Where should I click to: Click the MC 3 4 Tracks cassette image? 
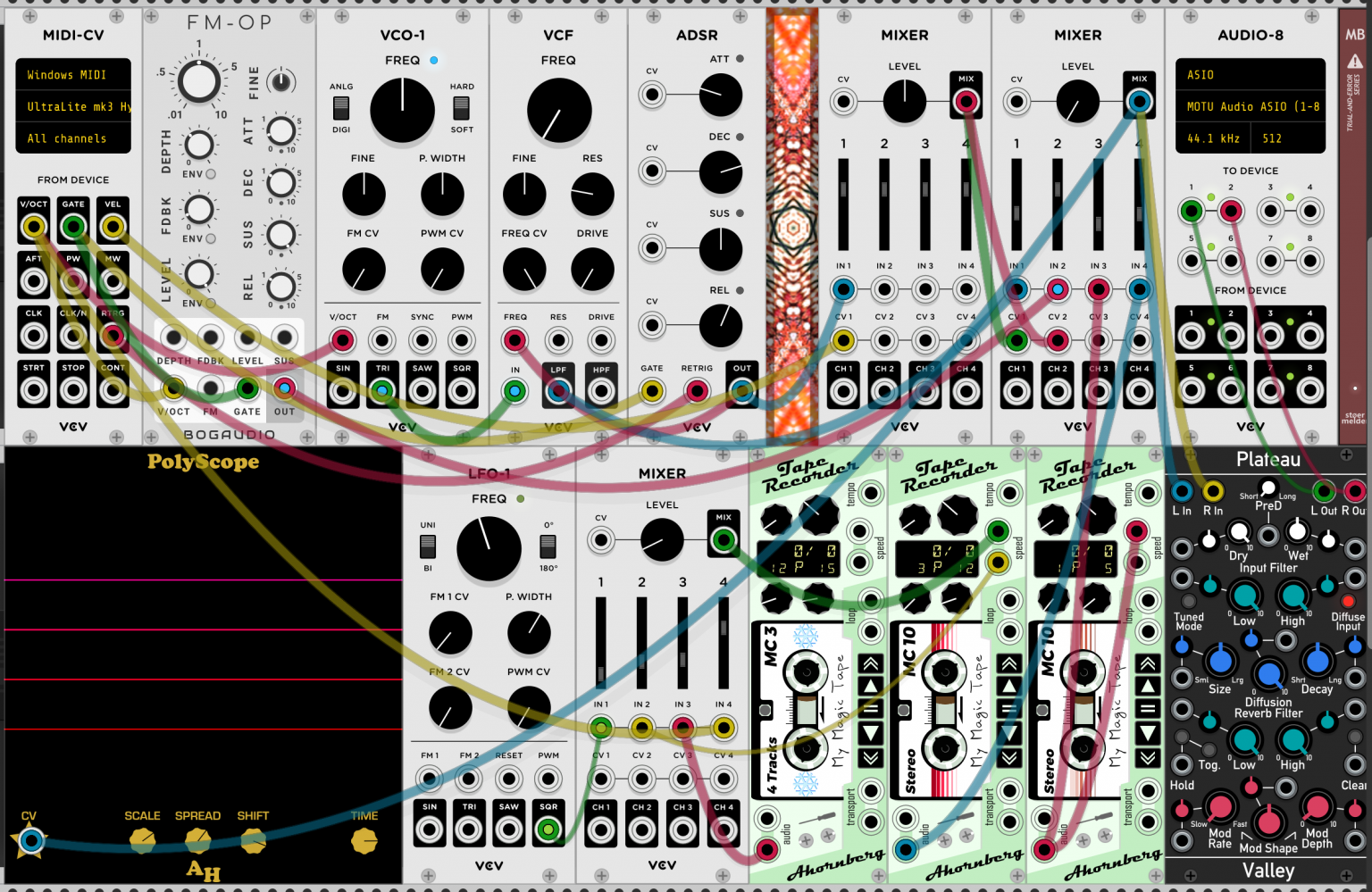802,710
